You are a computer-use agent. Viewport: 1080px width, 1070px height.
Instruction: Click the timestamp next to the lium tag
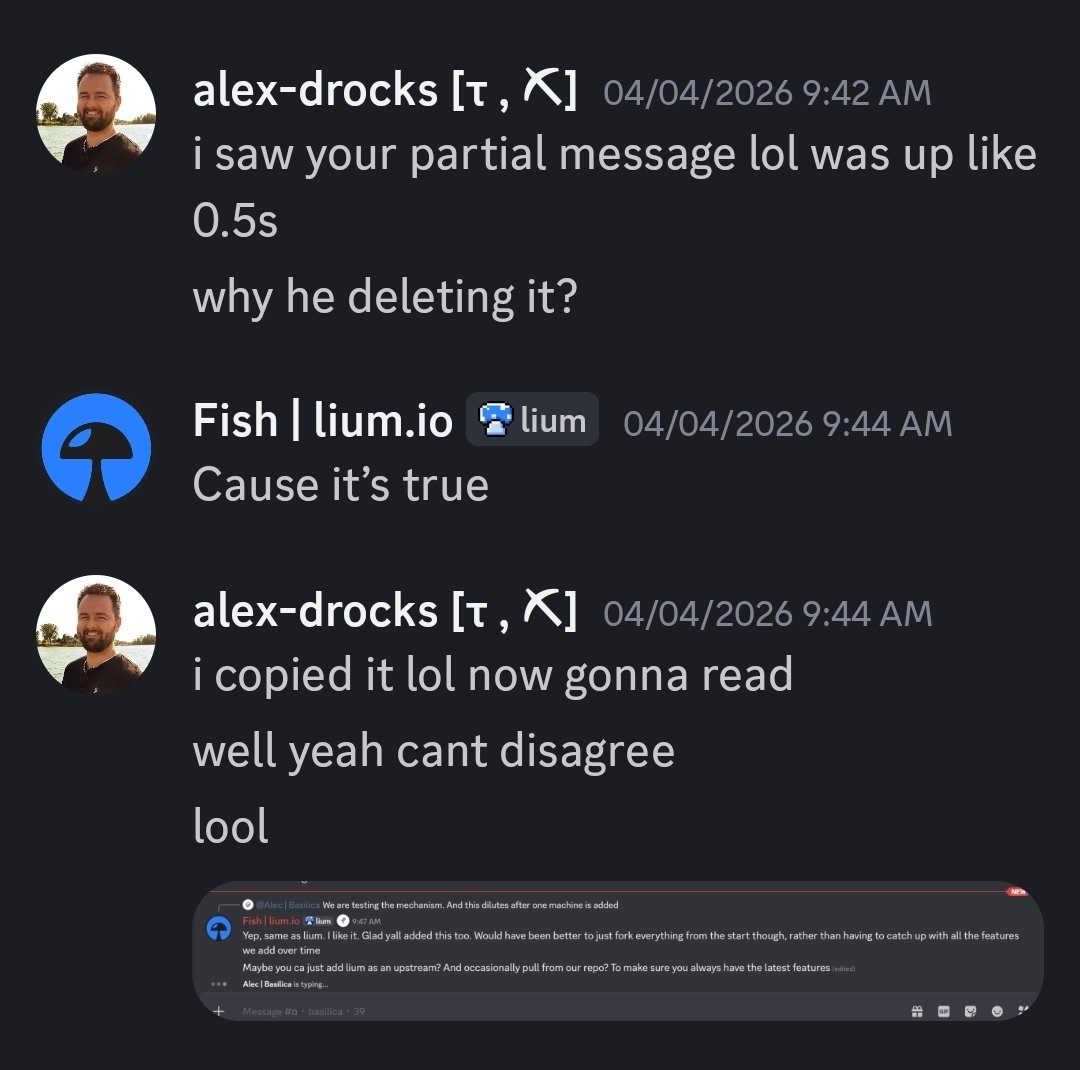tap(787, 422)
